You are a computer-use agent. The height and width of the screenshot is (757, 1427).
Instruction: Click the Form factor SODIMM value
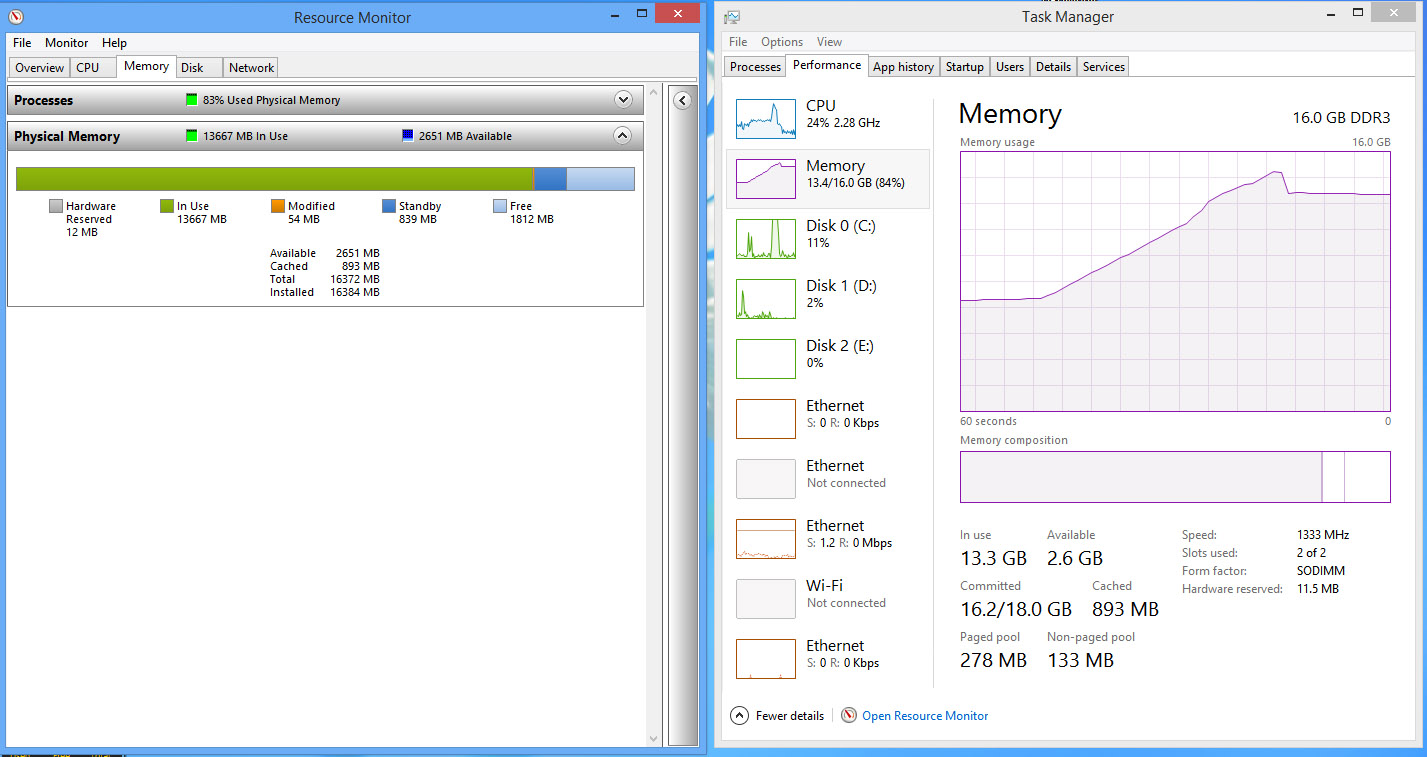pyautogui.click(x=1321, y=571)
